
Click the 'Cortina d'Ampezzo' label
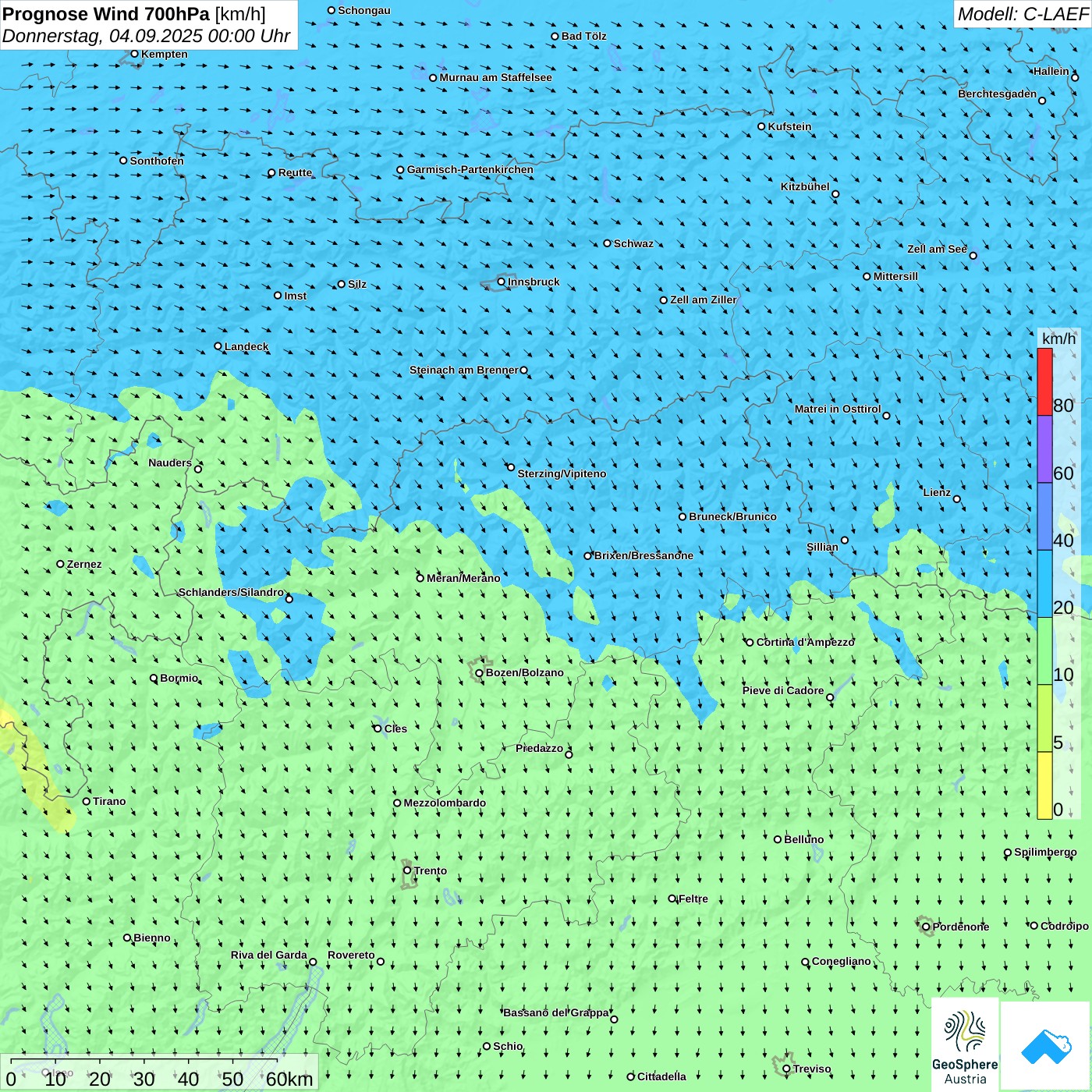pyautogui.click(x=806, y=642)
